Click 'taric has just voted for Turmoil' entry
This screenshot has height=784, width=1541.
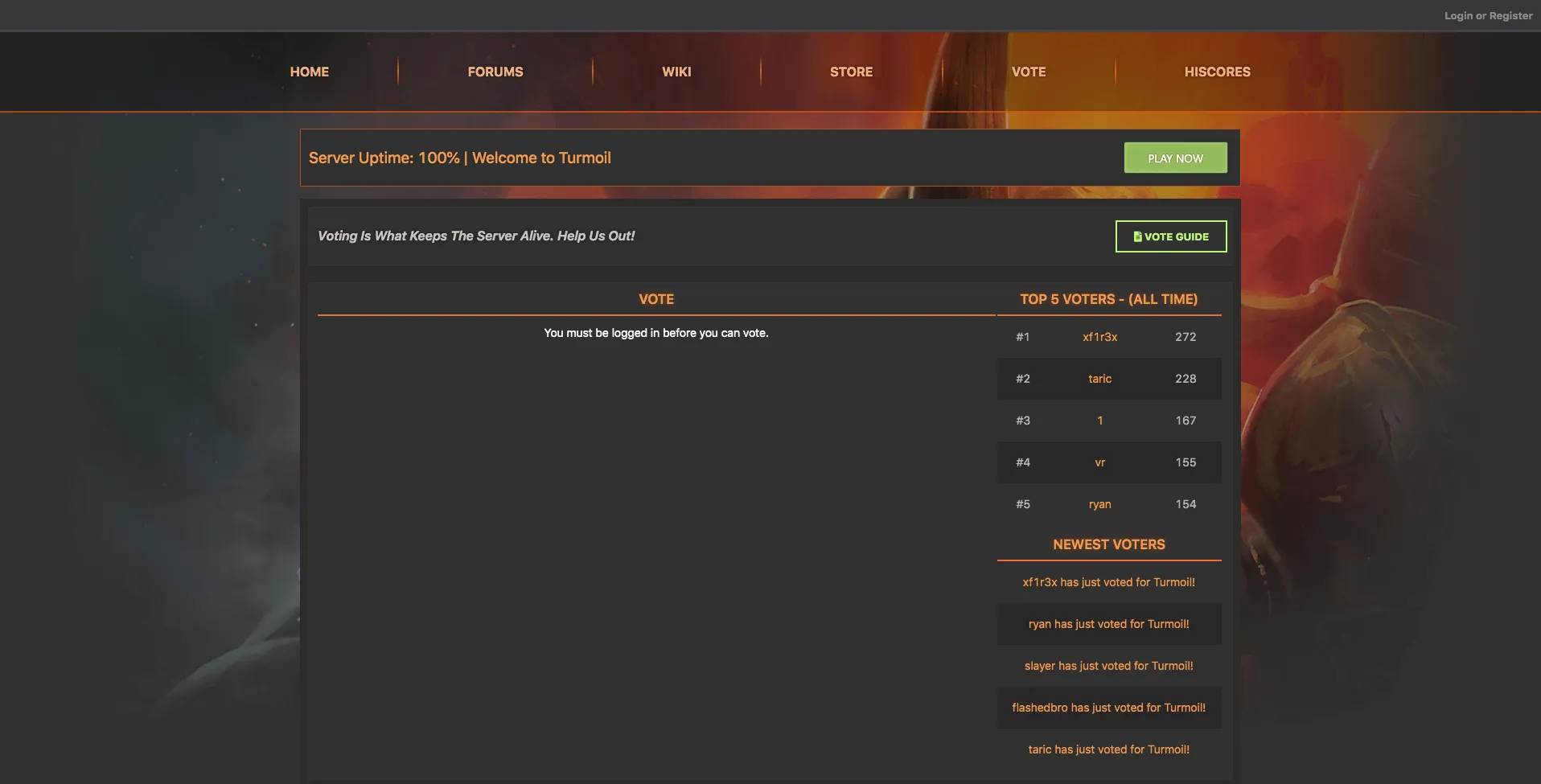[1108, 749]
